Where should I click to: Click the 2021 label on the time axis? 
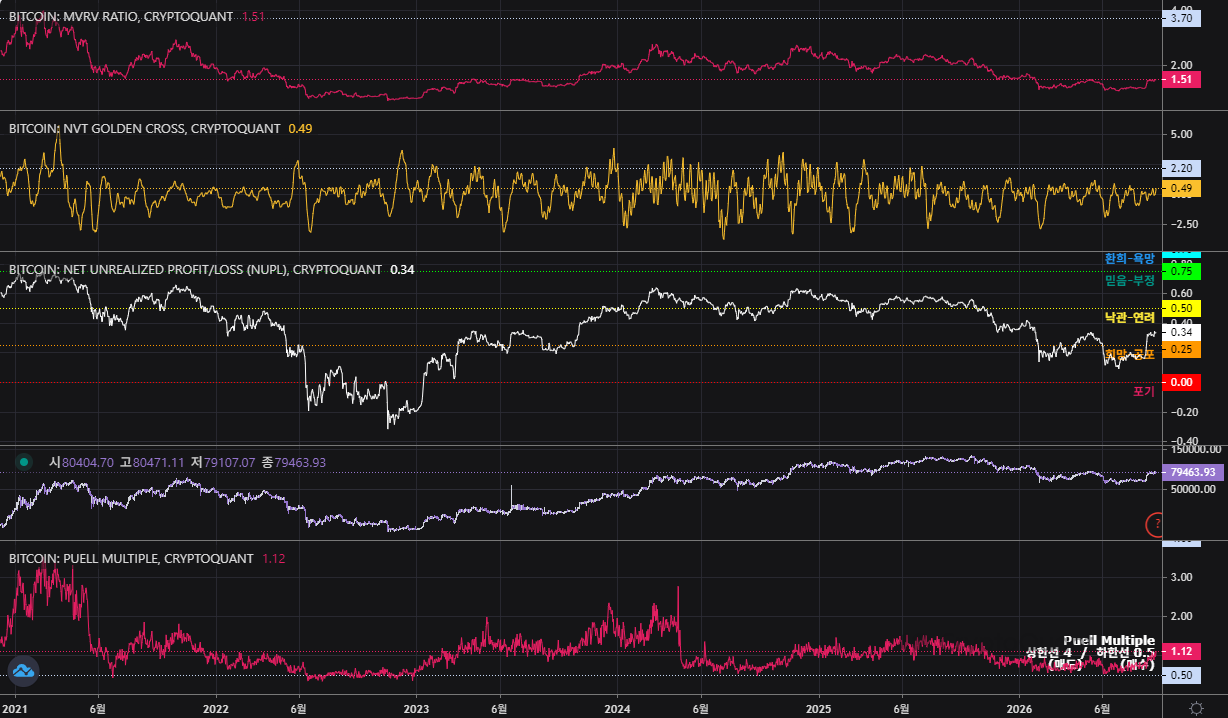[15, 708]
